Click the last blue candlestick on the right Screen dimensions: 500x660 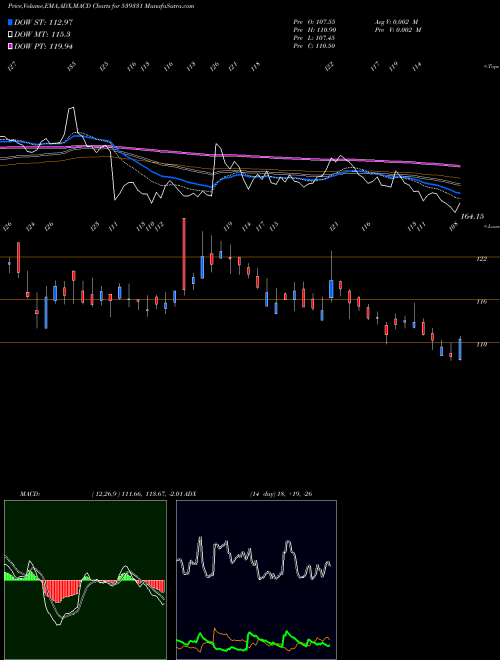[460, 349]
